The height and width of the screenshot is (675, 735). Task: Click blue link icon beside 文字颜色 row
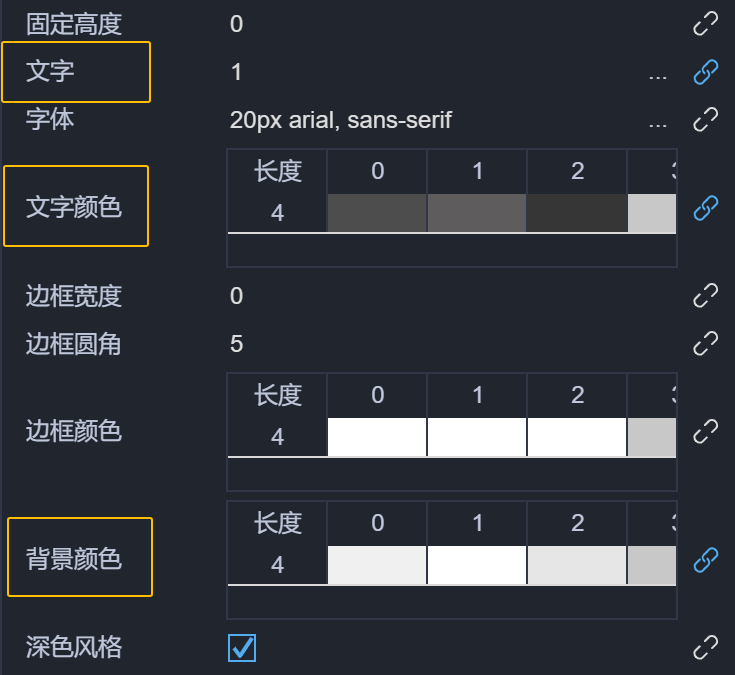pyautogui.click(x=706, y=208)
